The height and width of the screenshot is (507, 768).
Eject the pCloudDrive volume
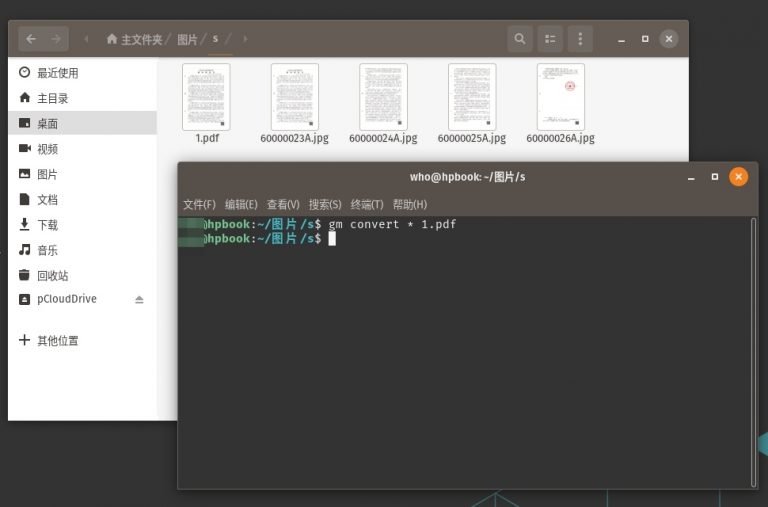click(x=140, y=299)
